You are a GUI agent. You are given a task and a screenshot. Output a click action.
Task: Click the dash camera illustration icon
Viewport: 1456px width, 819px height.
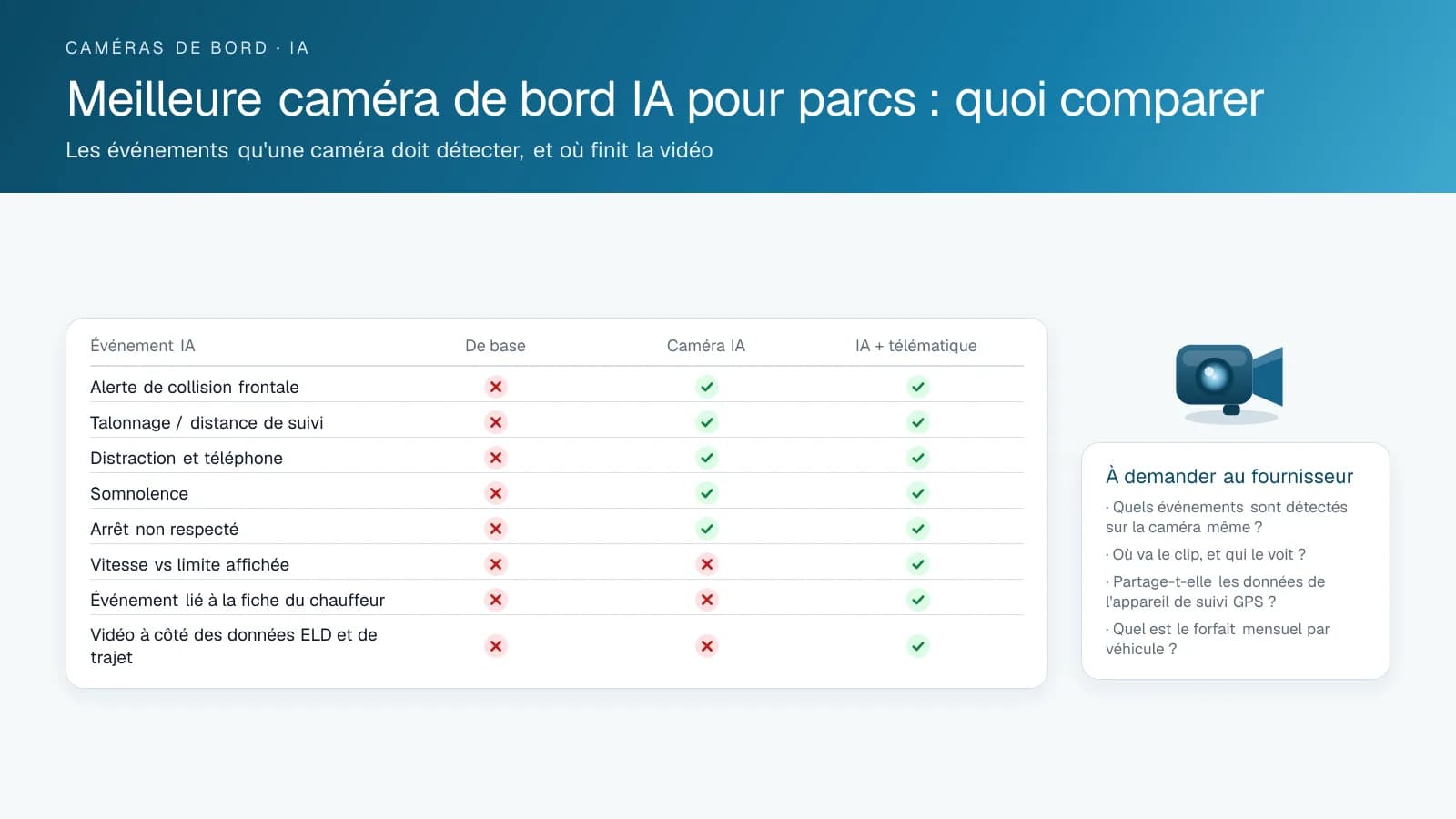[1230, 383]
